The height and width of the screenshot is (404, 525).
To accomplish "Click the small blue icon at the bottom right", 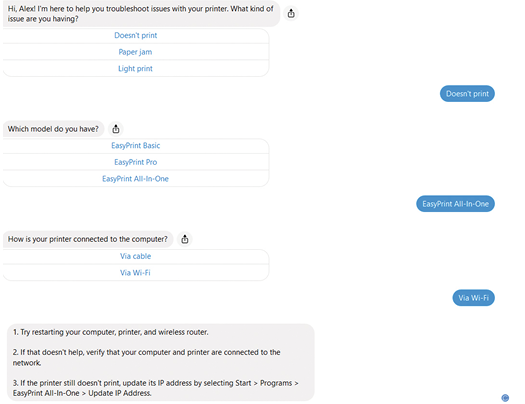I will [x=505, y=398].
